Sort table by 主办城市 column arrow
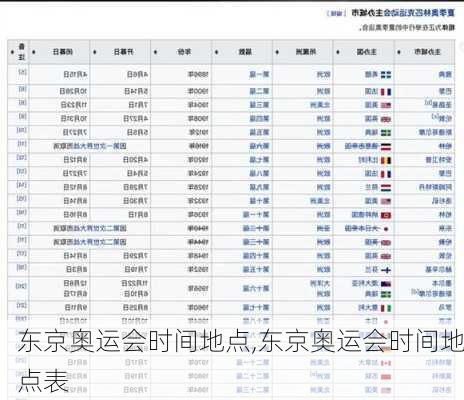The image size is (464, 400). 399,52
